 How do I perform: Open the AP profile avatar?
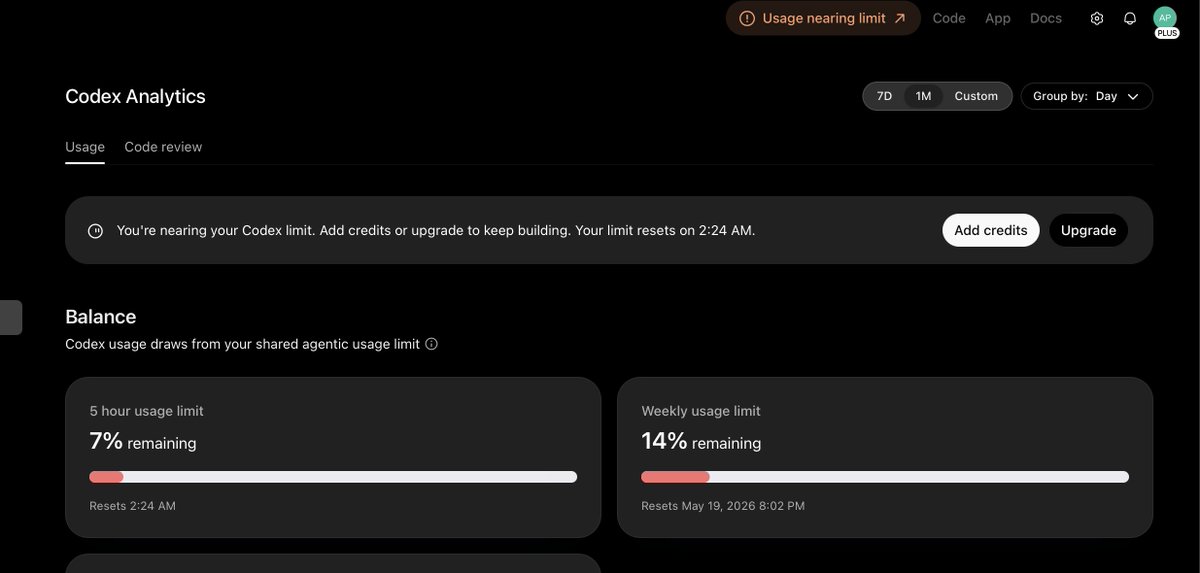[x=1165, y=18]
